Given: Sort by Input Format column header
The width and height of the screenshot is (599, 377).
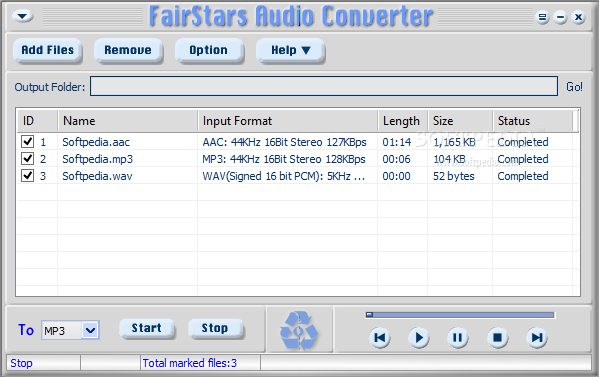Looking at the screenshot, I should pos(288,121).
